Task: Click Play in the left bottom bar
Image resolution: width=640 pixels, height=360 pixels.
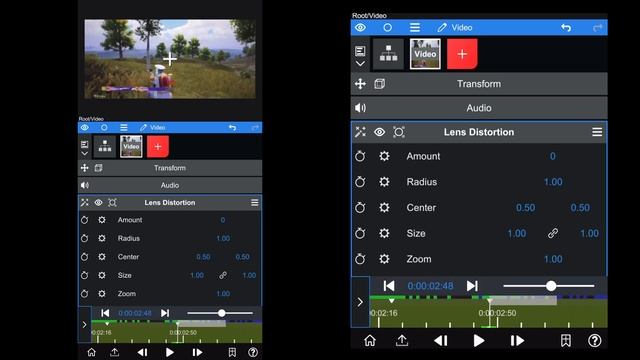Action: [169, 352]
